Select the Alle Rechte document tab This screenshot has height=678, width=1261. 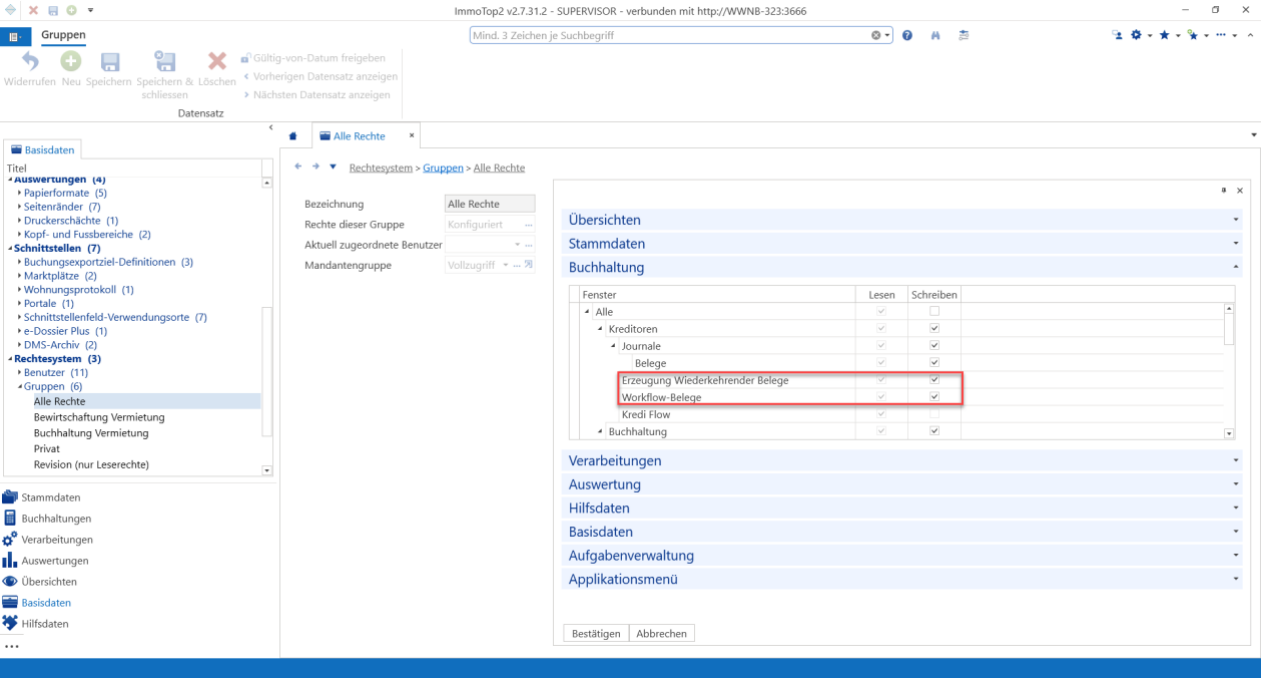(364, 136)
